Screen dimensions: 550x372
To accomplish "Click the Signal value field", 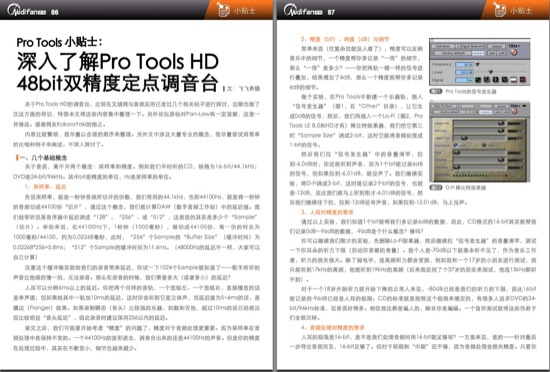I will 464,80.
